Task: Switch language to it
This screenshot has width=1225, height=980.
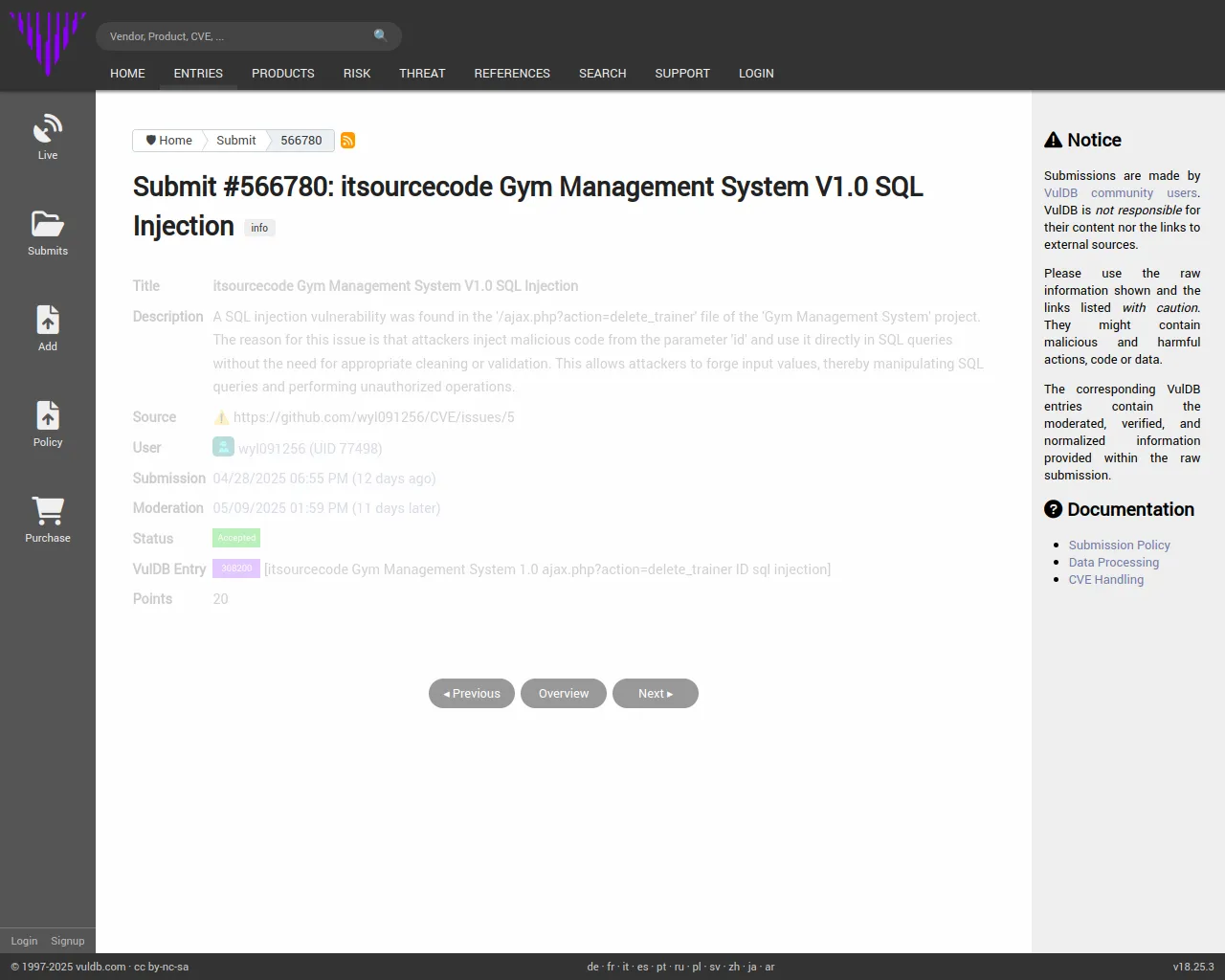Action: click(x=626, y=967)
